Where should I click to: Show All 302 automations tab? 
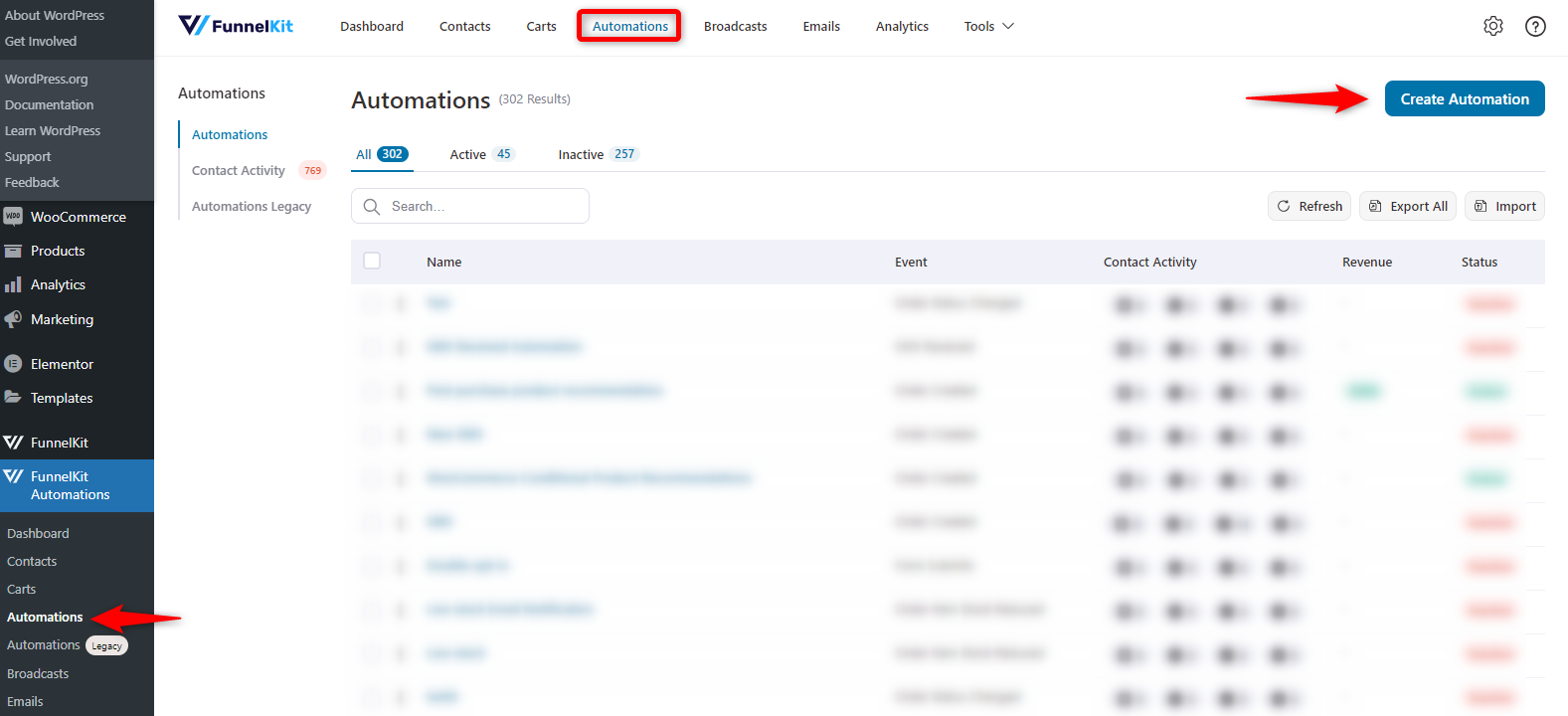click(x=382, y=154)
